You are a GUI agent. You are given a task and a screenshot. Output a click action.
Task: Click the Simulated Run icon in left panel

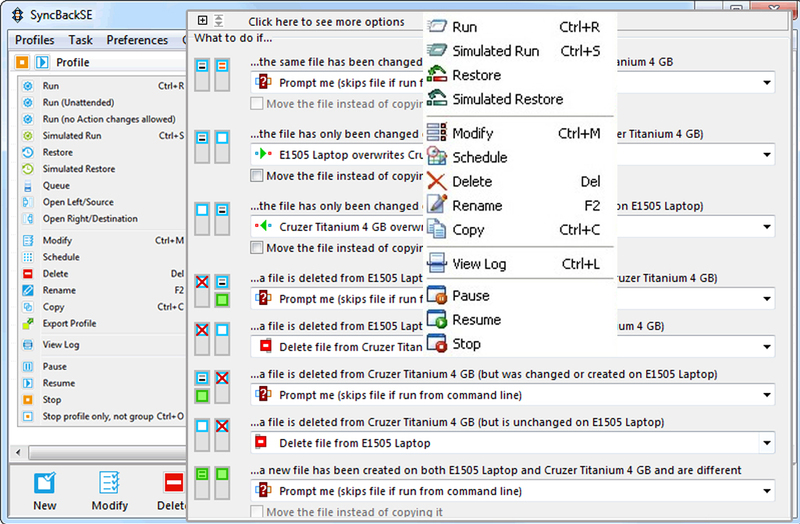pyautogui.click(x=28, y=136)
